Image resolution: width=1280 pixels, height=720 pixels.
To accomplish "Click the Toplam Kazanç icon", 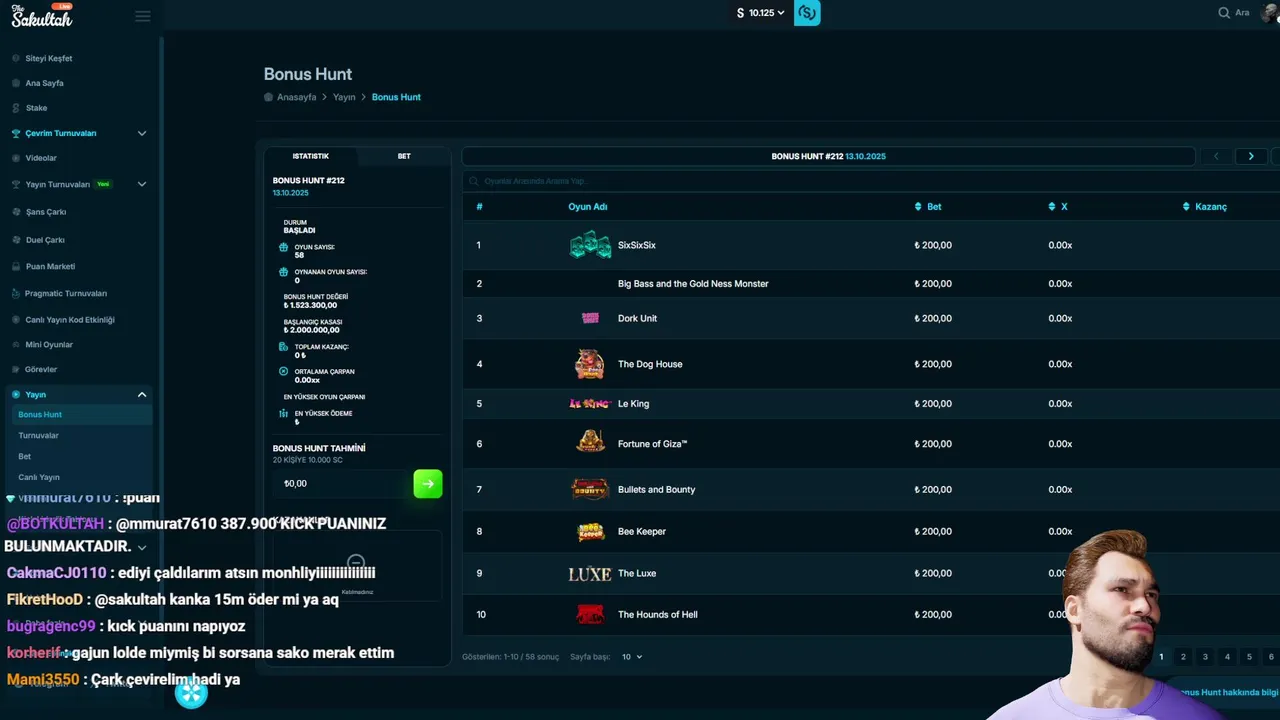I will coord(284,346).
